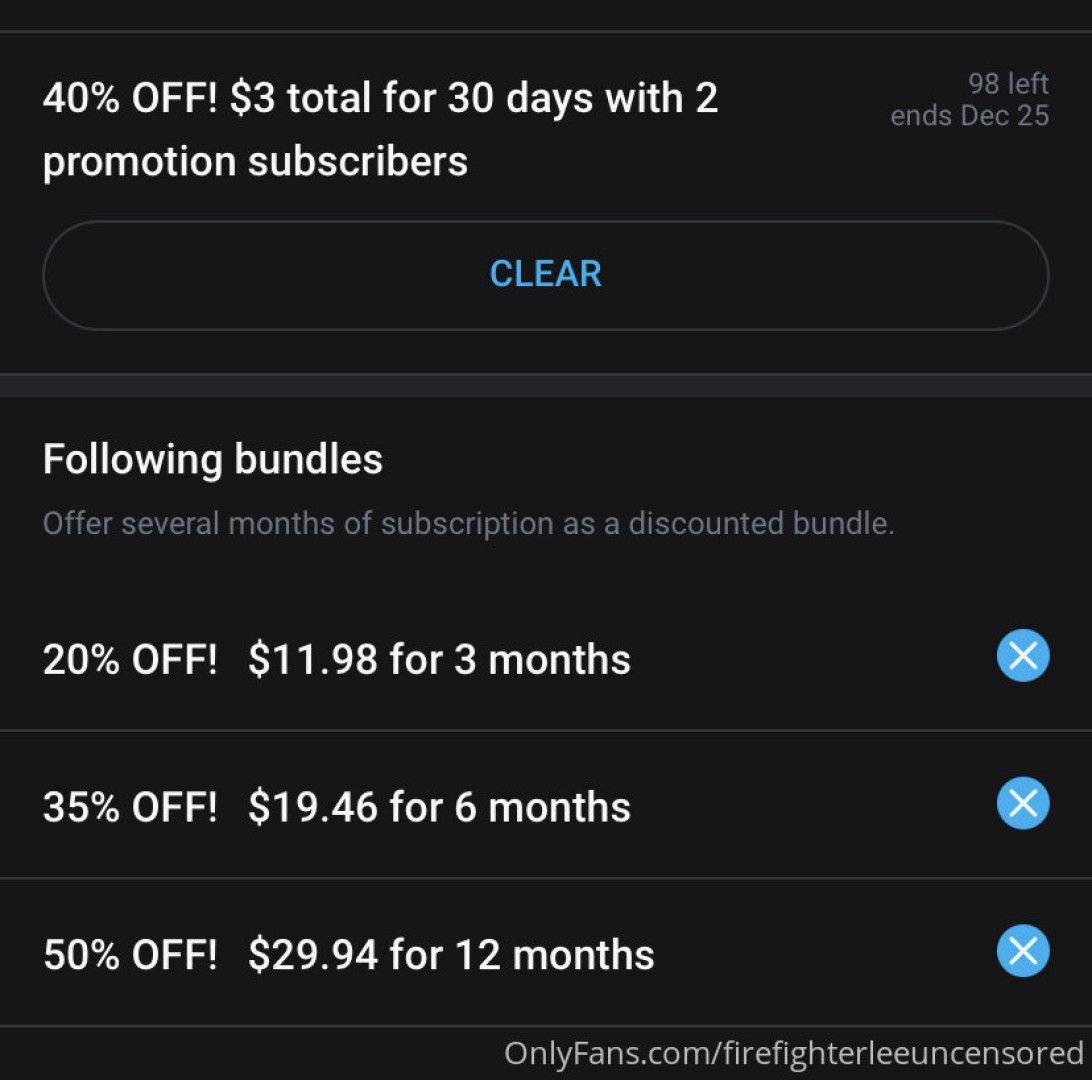Click the "35% OFF!" bundle label
Screen dimensions: 1092x1080
129,807
